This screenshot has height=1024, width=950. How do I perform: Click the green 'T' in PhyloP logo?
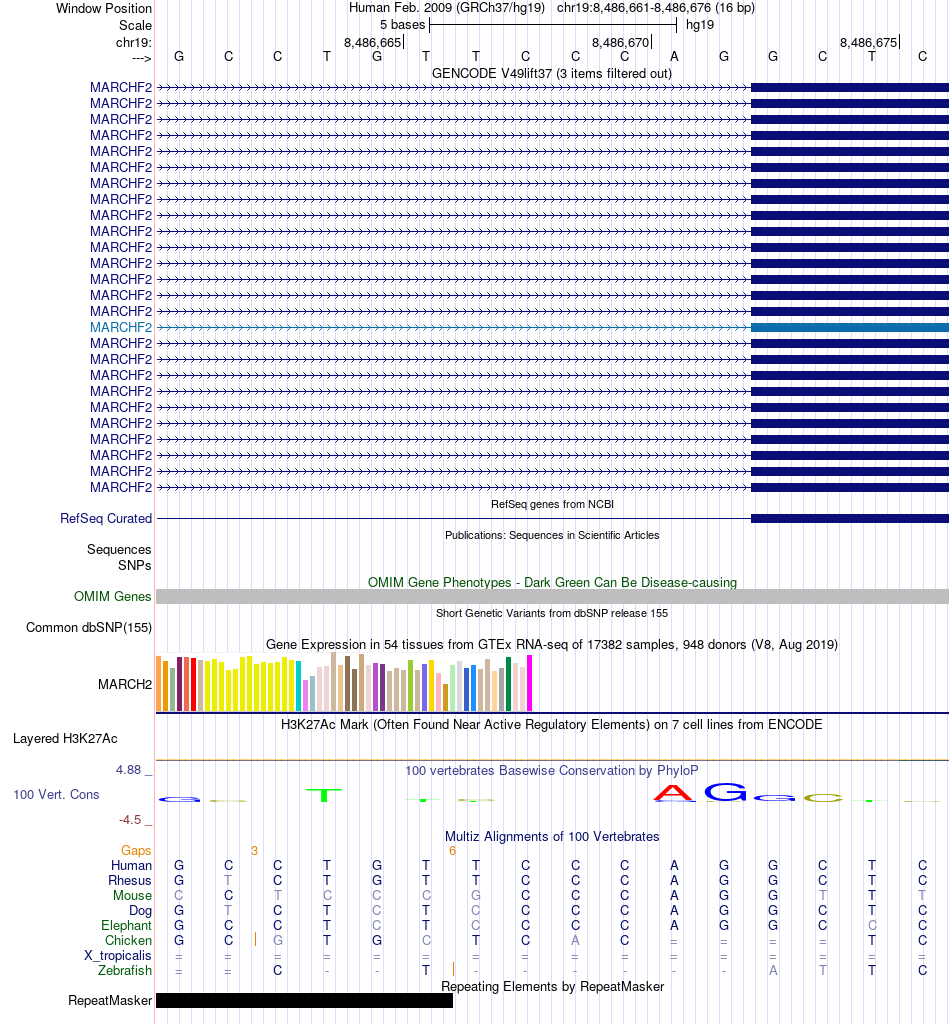click(324, 795)
